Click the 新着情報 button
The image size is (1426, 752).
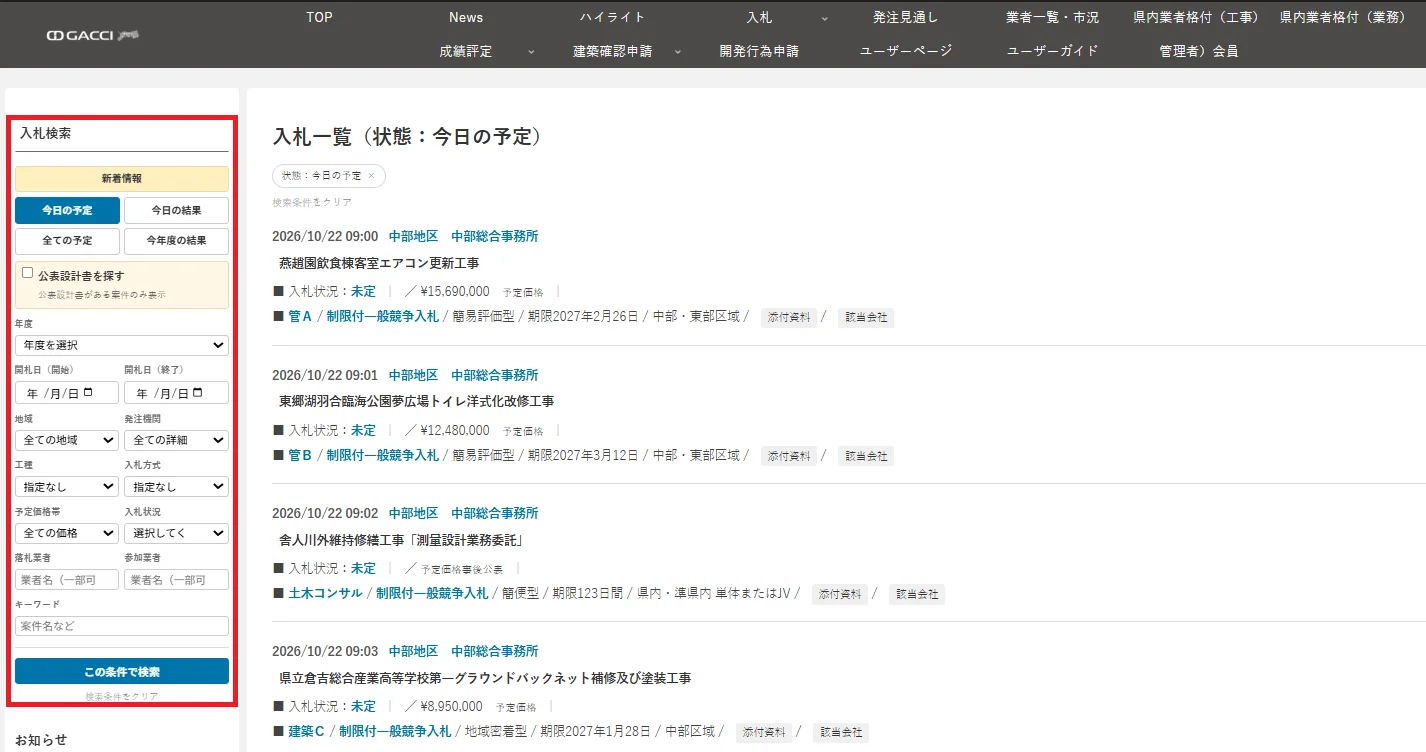tap(122, 179)
